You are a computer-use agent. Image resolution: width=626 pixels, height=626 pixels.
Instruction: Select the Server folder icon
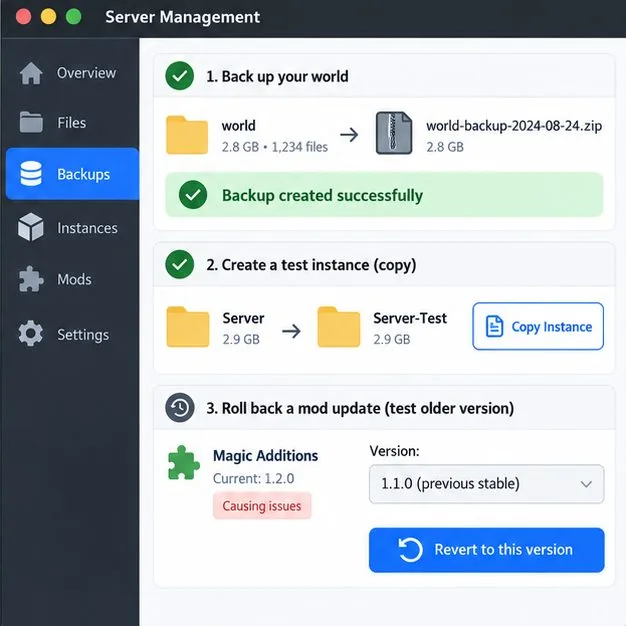188,327
